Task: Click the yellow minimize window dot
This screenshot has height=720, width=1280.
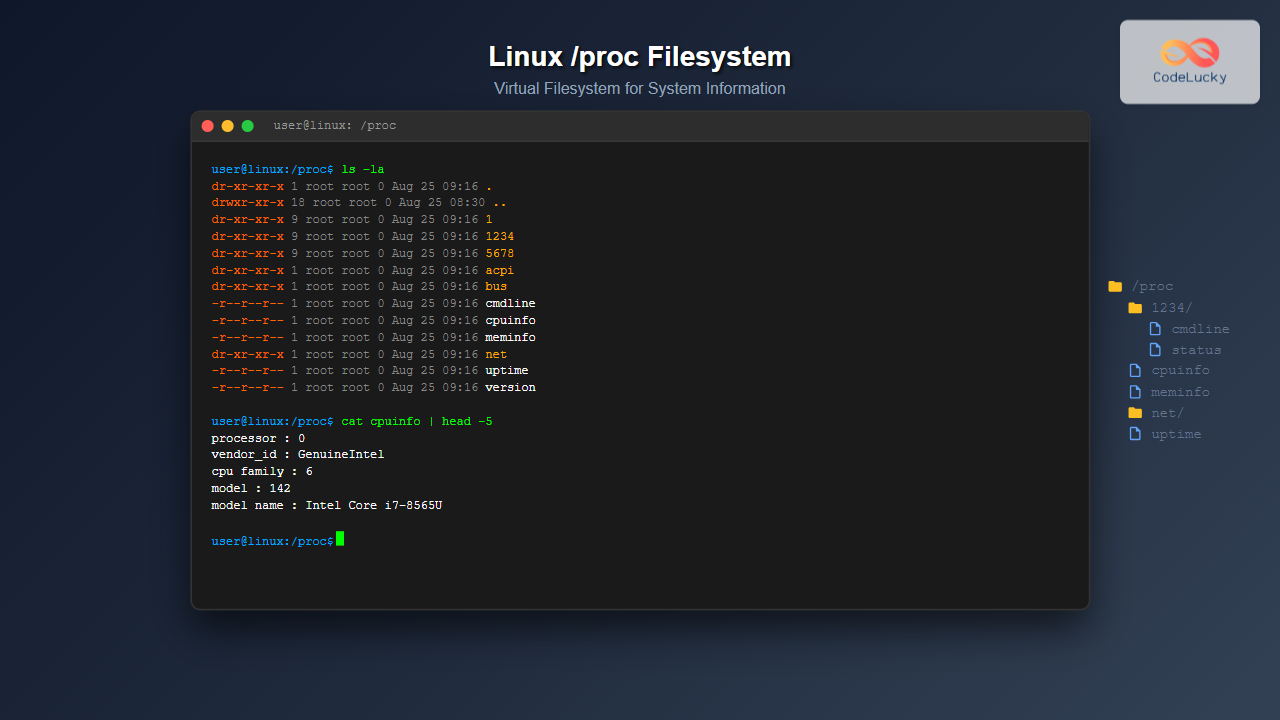Action: (228, 126)
